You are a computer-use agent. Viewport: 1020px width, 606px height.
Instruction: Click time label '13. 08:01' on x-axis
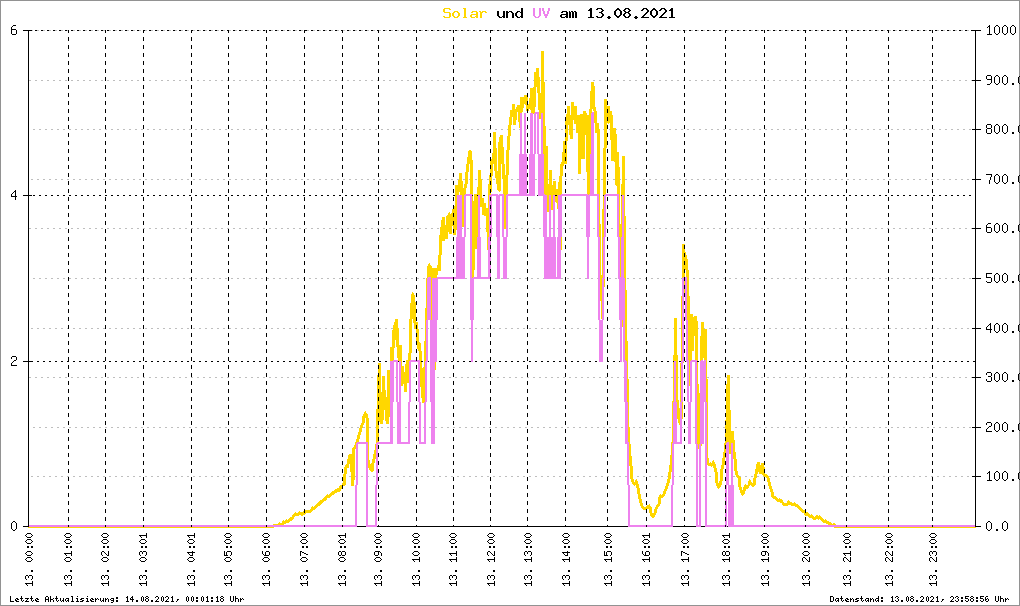[343, 559]
